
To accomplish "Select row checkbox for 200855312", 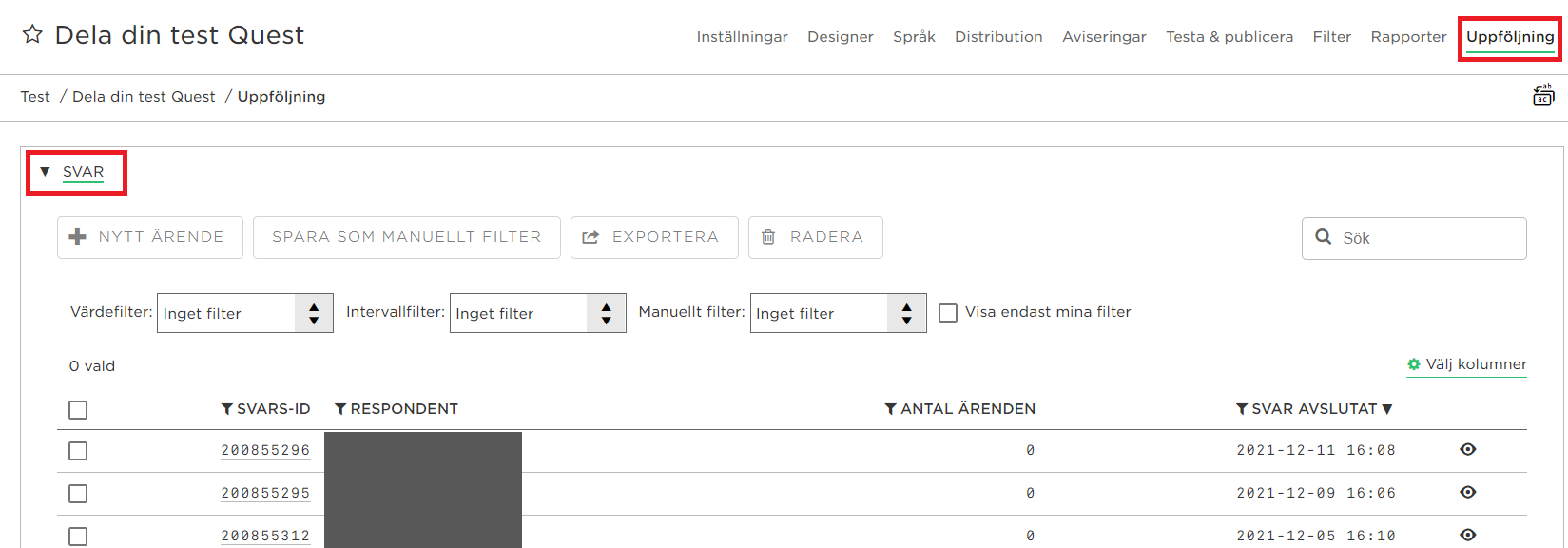I will click(78, 537).
